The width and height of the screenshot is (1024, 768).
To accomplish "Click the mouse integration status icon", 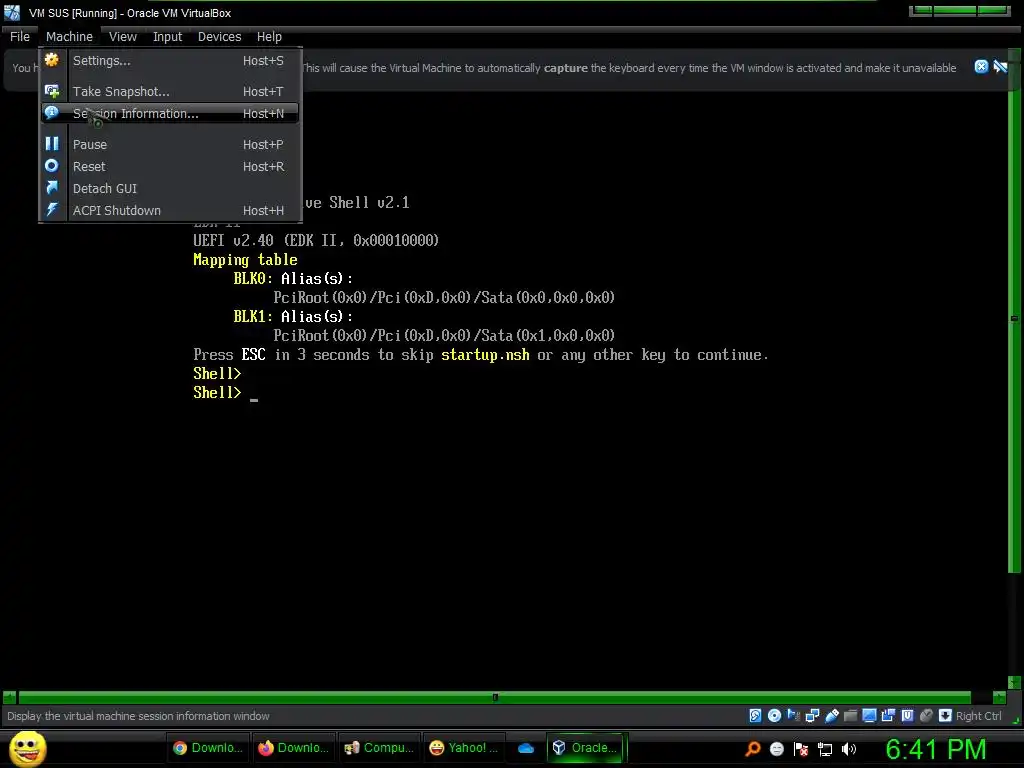I will (926, 716).
